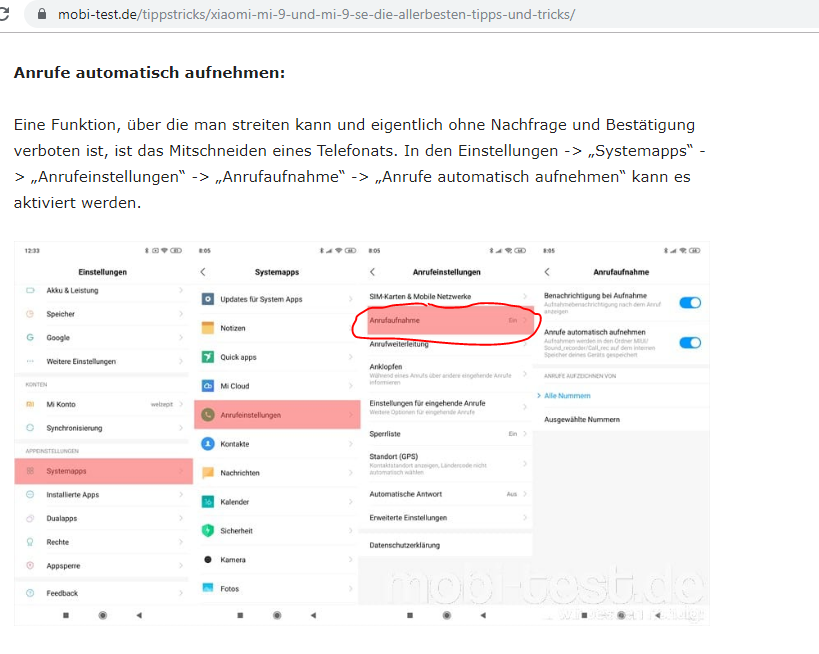
Task: Click the Akku & Leistung battery icon
Action: tap(30, 290)
